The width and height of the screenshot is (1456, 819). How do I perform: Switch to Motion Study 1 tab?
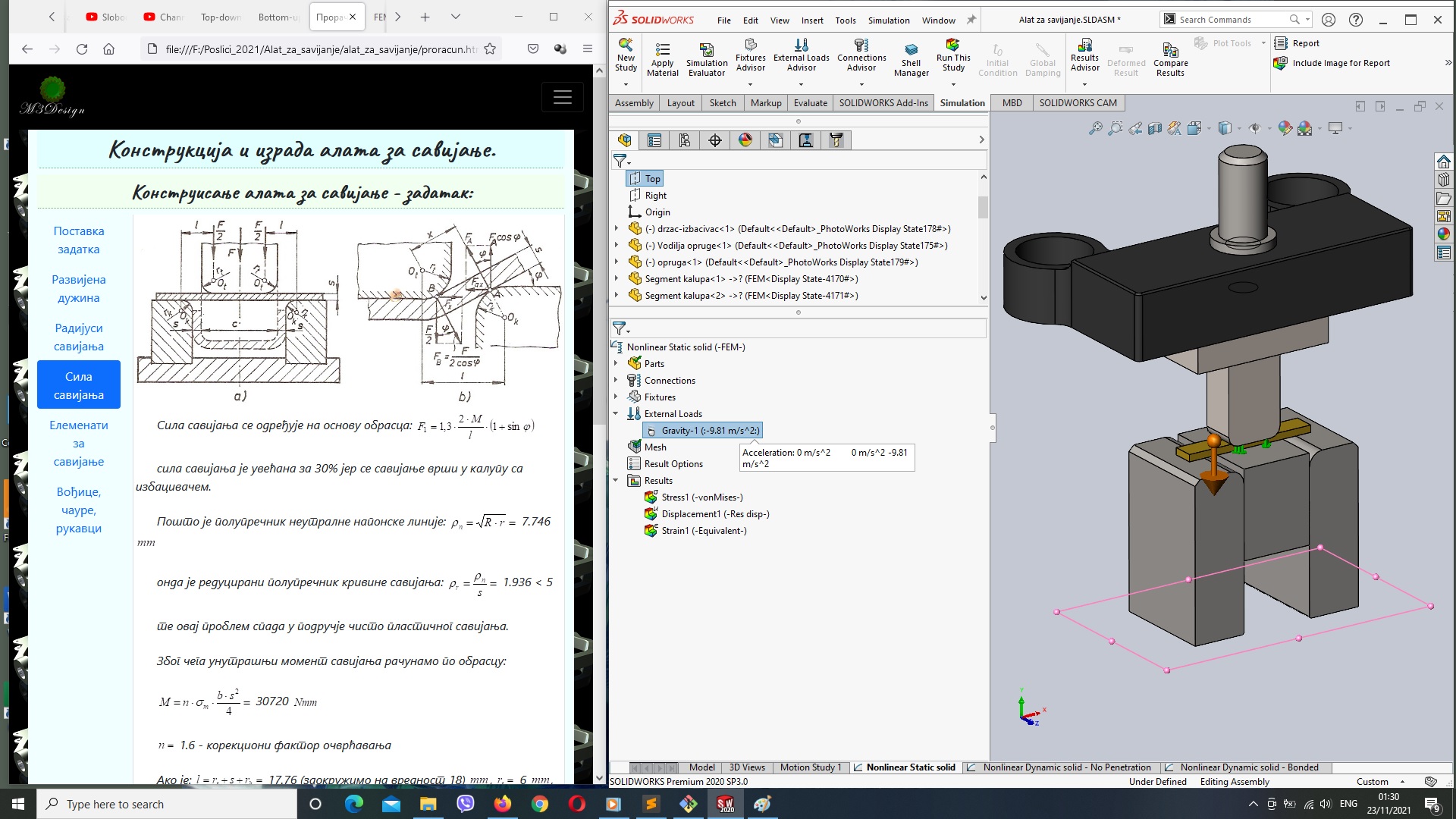[810, 767]
